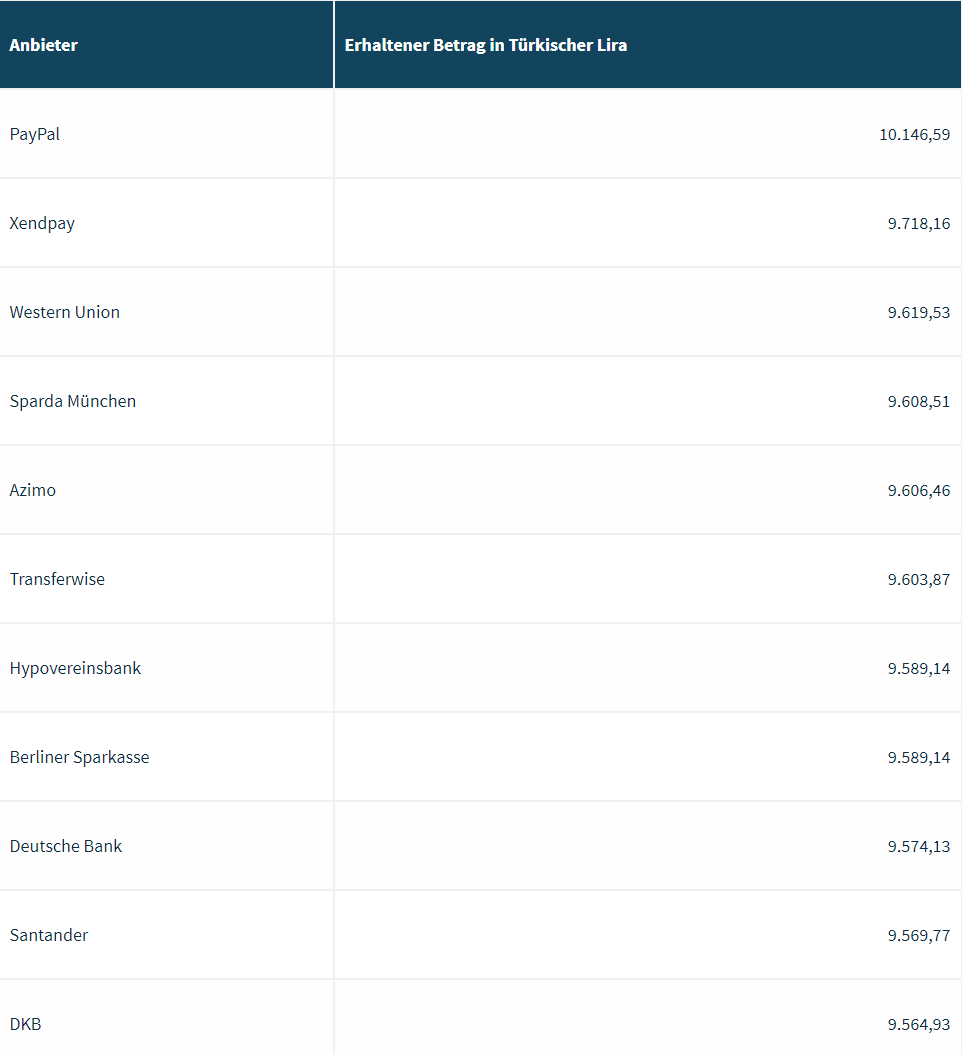Select the Transferwise row label
Screen dimensions: 963x1055
click(57, 579)
